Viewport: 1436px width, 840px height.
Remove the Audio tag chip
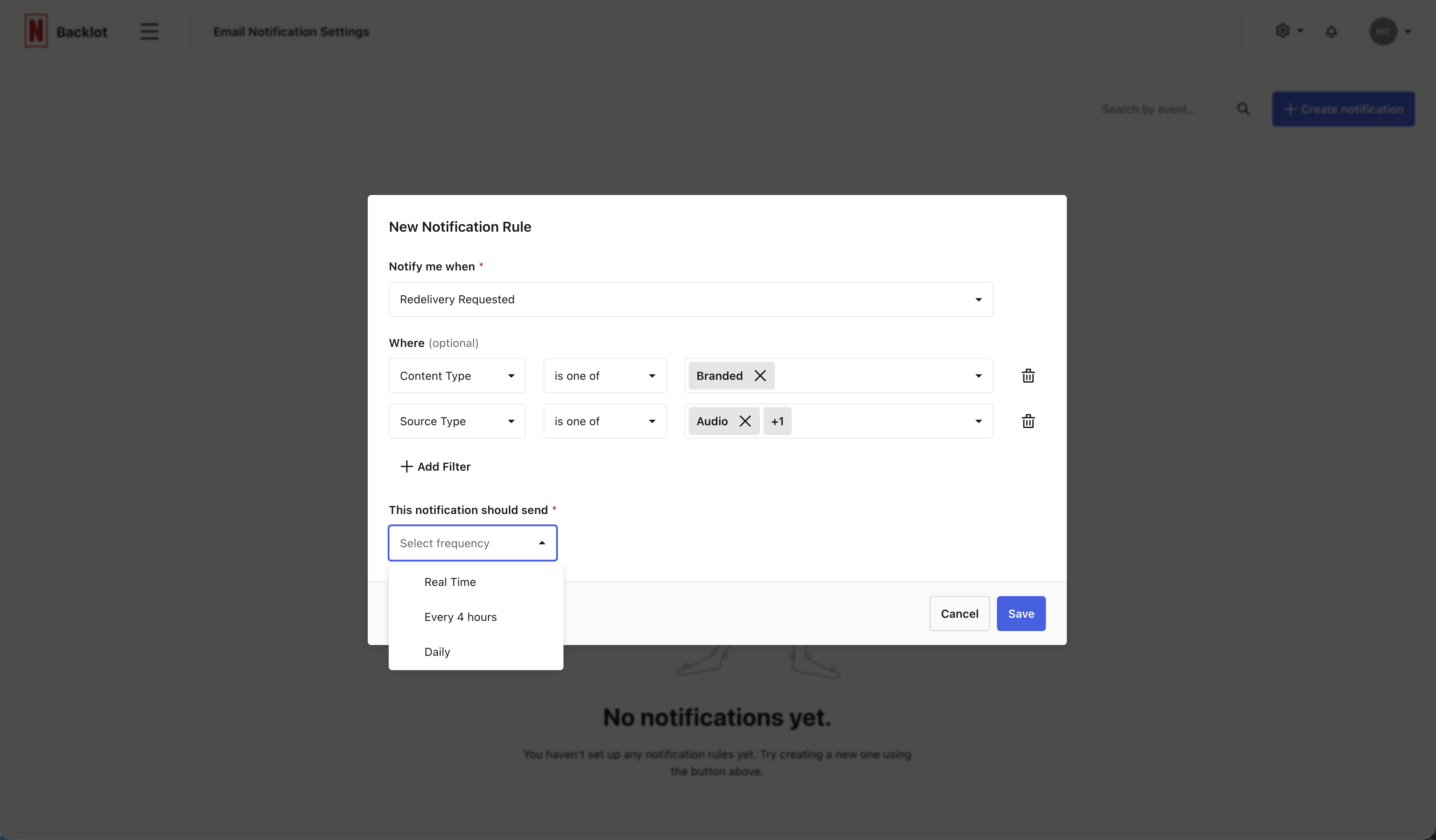pos(745,421)
